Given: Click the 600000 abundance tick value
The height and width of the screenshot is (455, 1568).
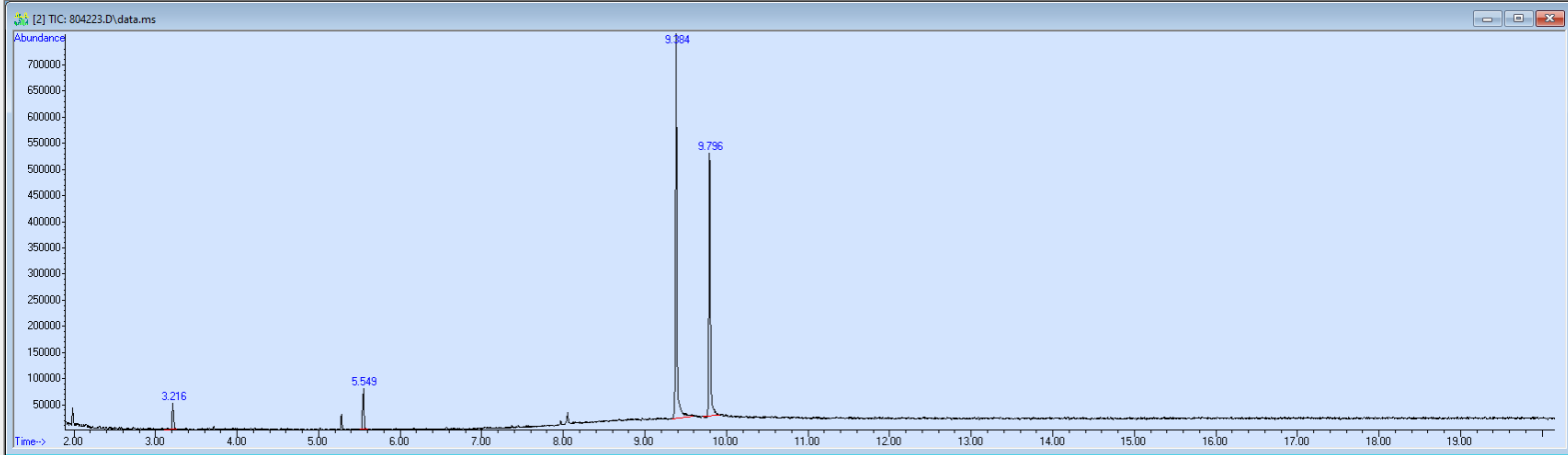Looking at the screenshot, I should tap(43, 117).
